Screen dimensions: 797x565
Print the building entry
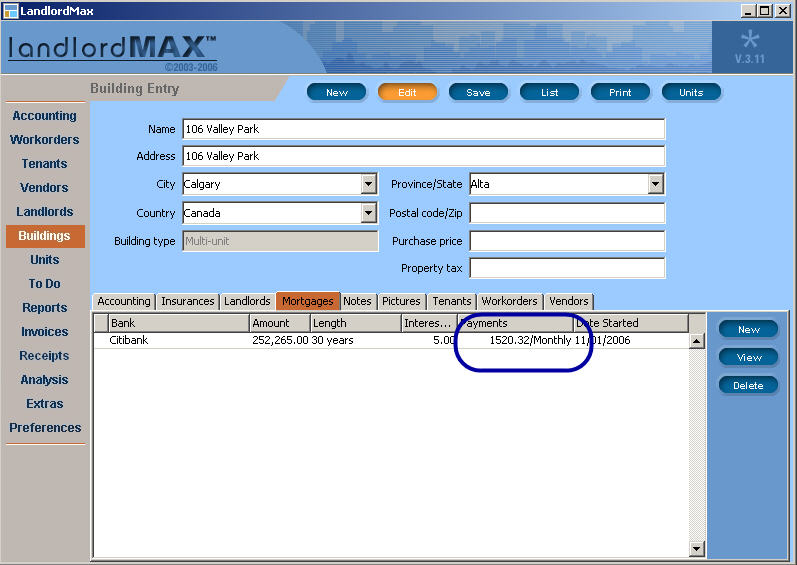(x=620, y=92)
